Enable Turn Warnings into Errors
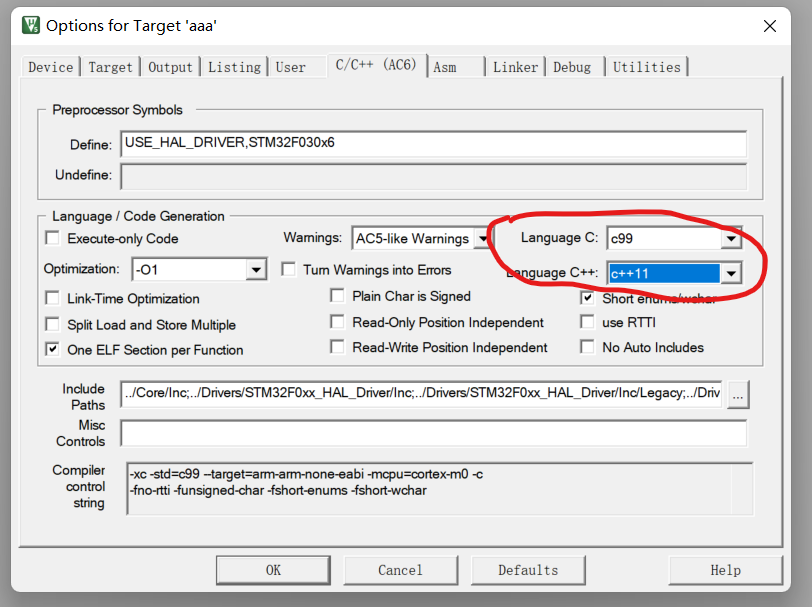Screen dimensions: 812x607 coord(288,269)
